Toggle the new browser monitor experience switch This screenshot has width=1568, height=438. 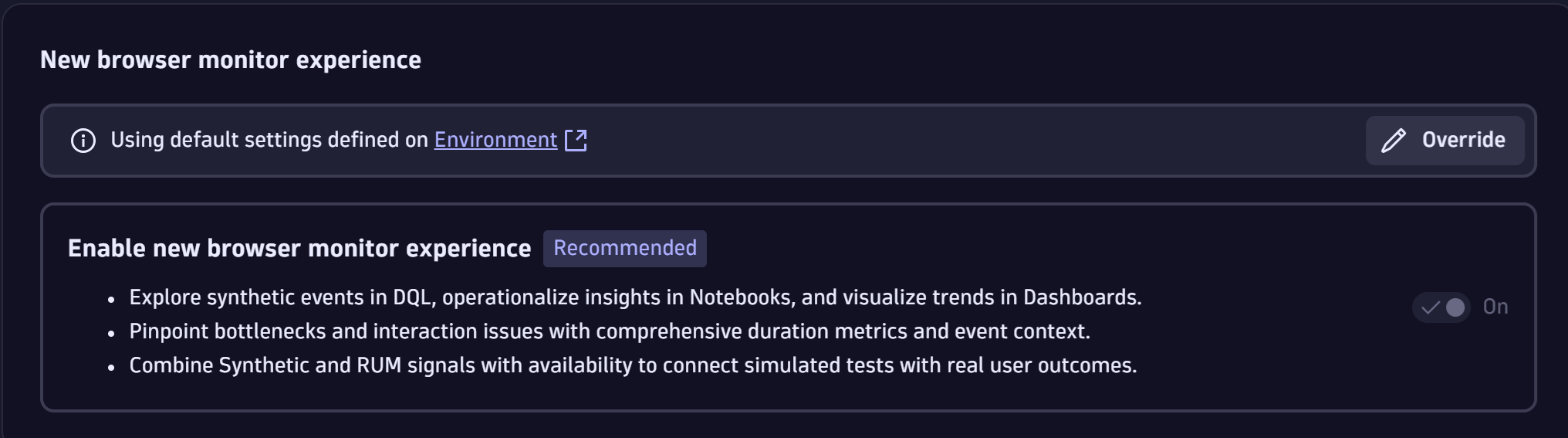1441,307
